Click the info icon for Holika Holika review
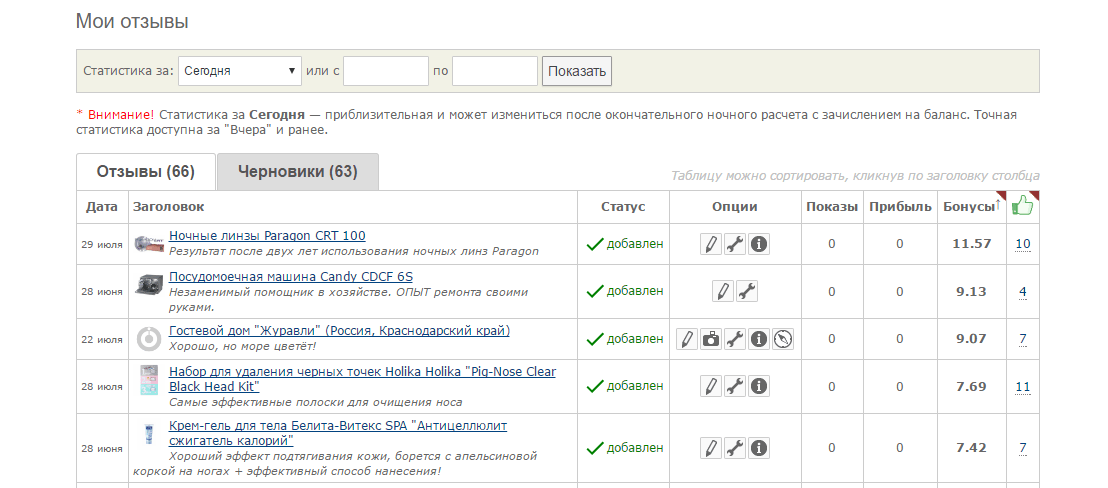Screen dimensions: 1108x488 click(x=759, y=386)
